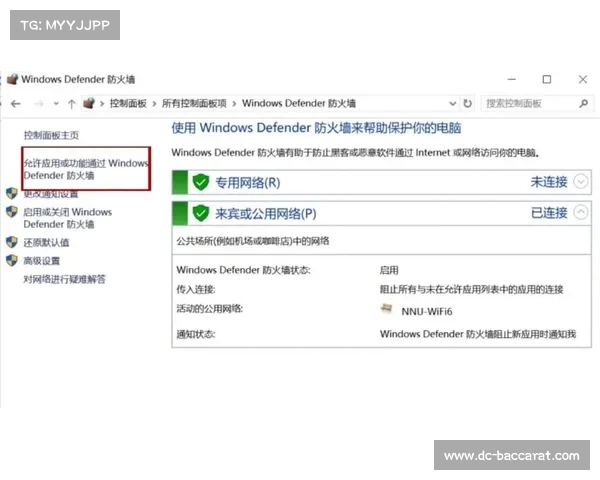Click the 传入连接 label
The width and height of the screenshot is (600, 480).
point(196,289)
